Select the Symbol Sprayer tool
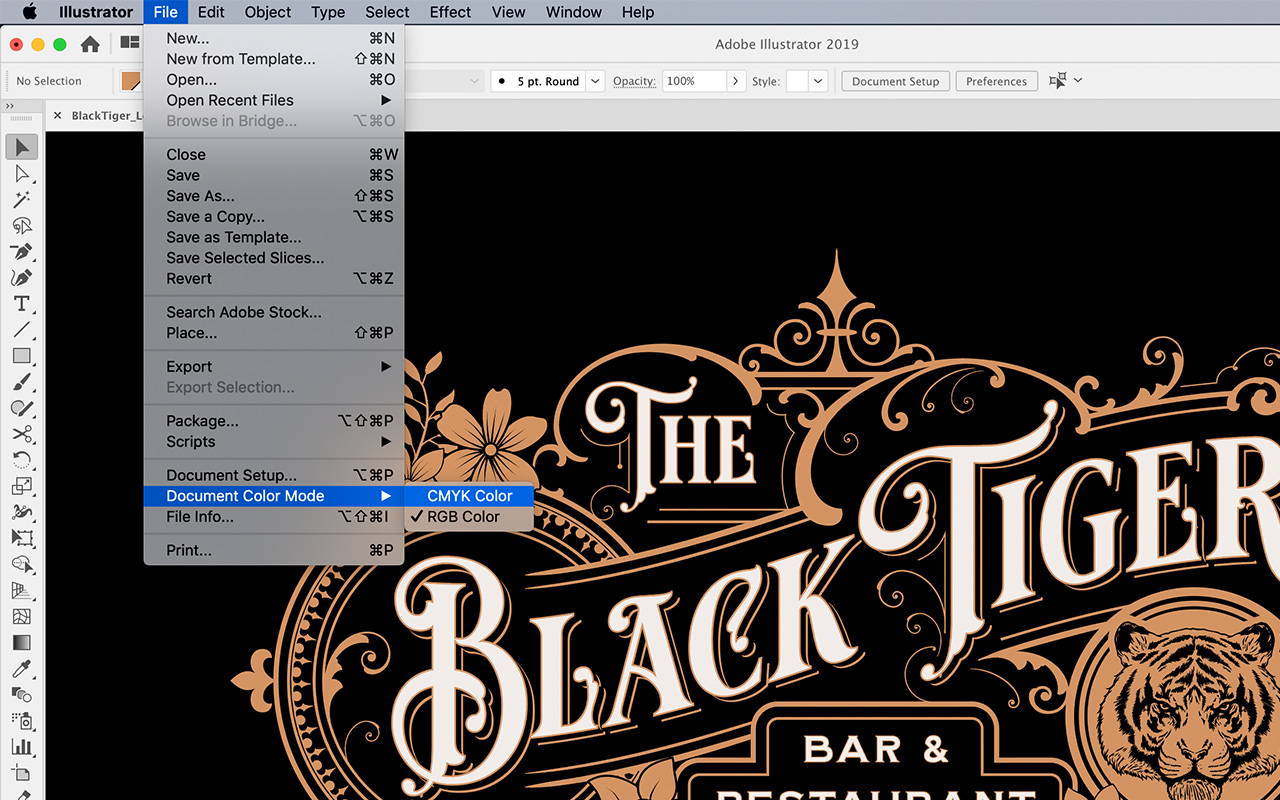Viewport: 1280px width, 800px height. 22,720
